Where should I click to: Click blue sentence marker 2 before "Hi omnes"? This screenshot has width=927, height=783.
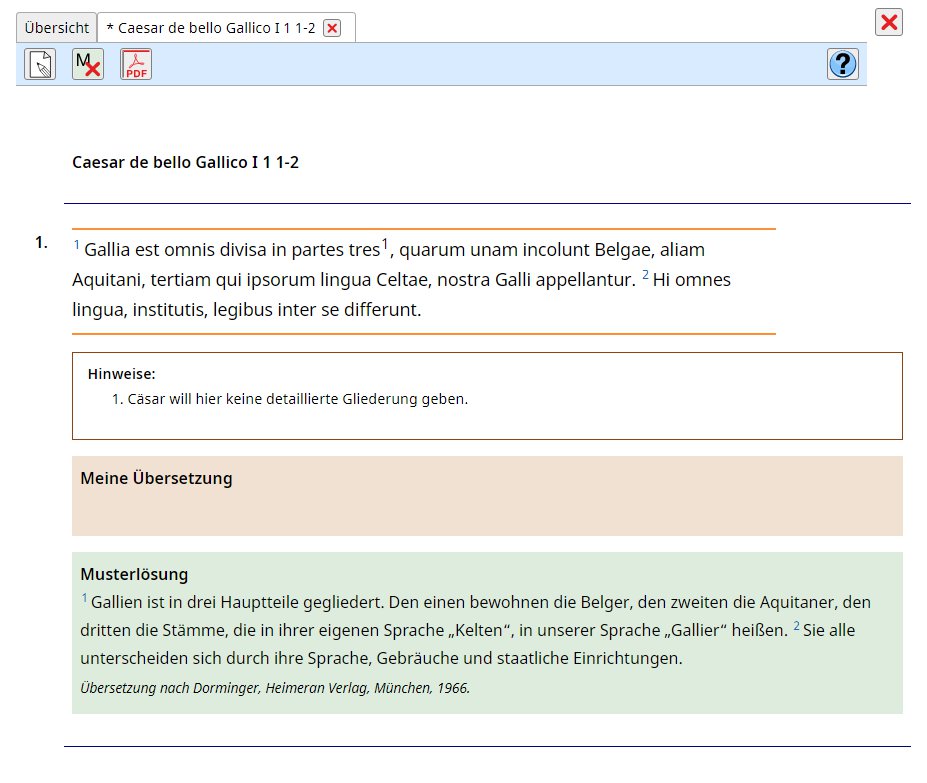pos(645,275)
